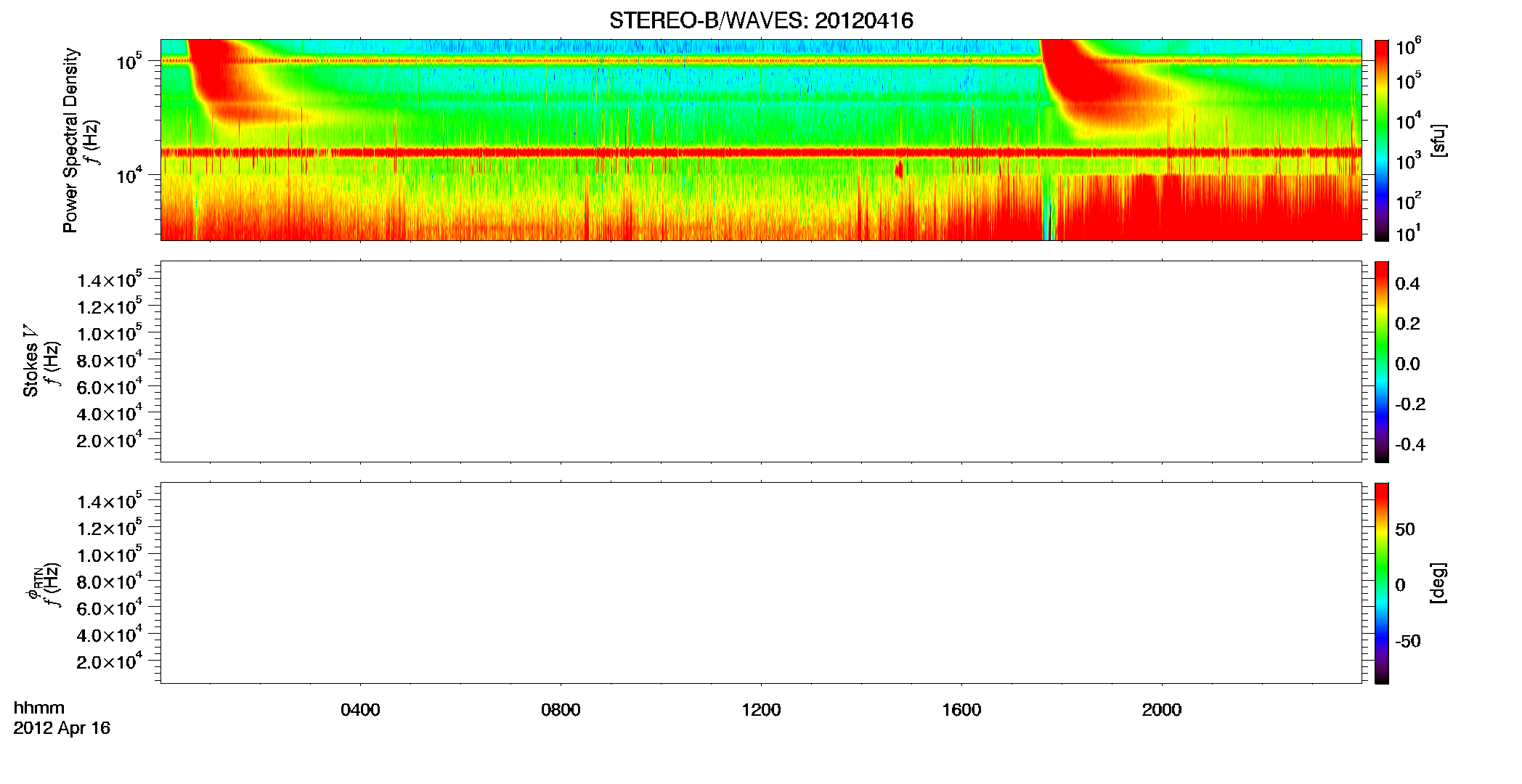1522x784 pixels.
Task: Click the [sfu] colorbar unit label
Action: coord(1438,140)
